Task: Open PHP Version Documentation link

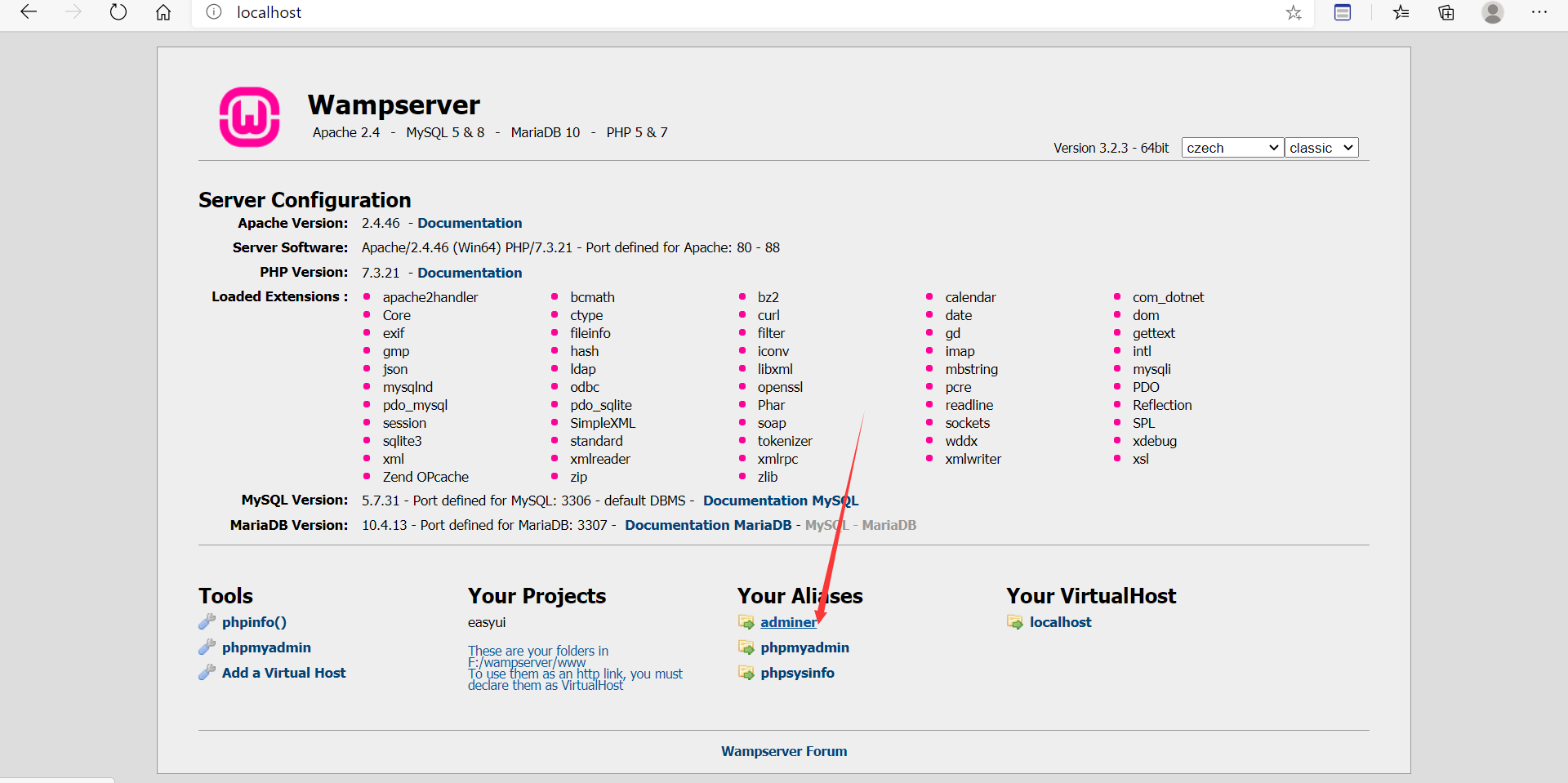Action: coord(470,273)
